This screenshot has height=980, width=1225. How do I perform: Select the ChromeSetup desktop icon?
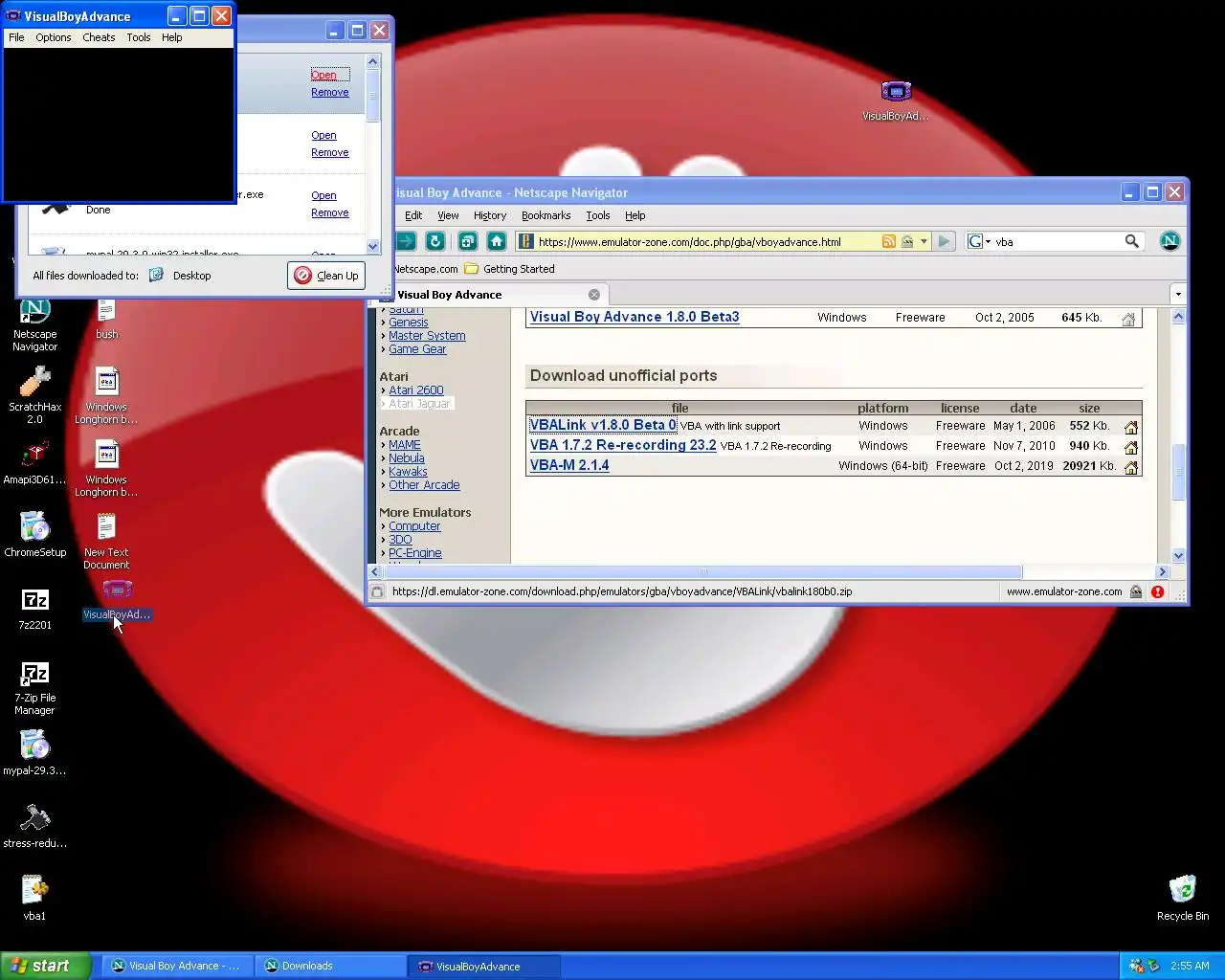(x=35, y=535)
